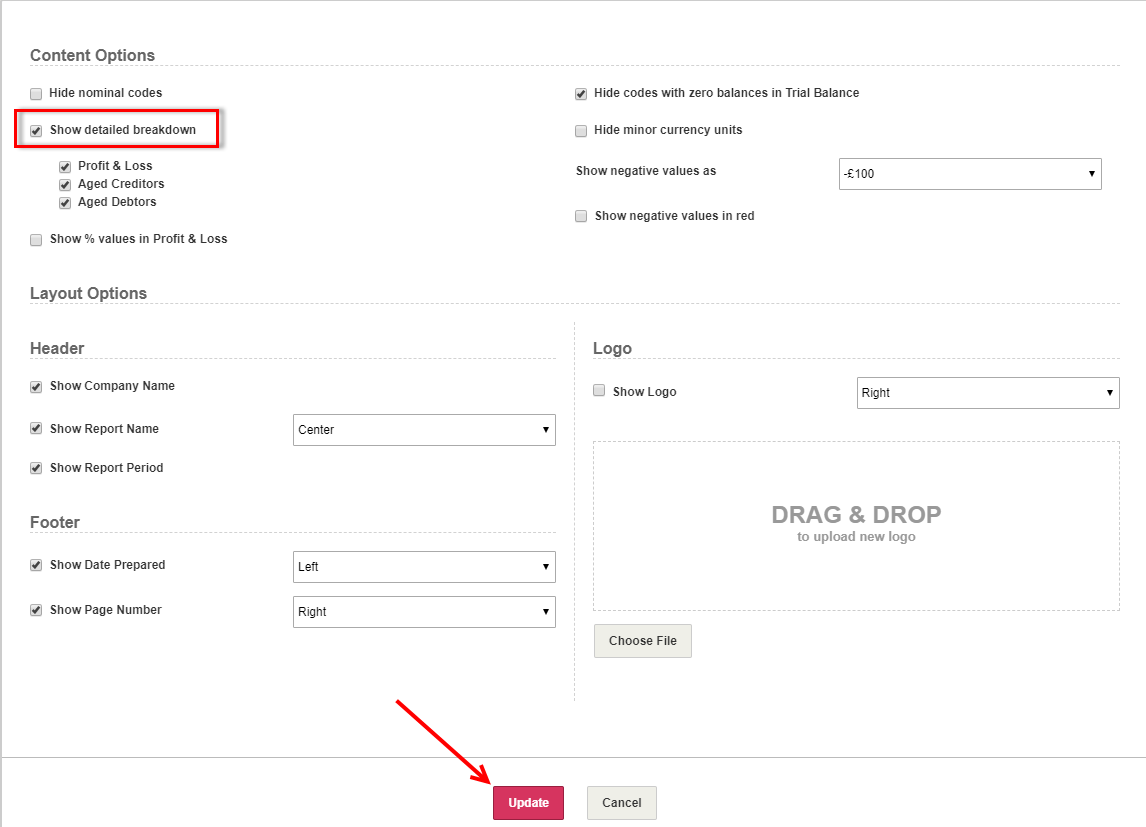Toggle the Profit & Loss breakdown checkbox
Image resolution: width=1146 pixels, height=827 pixels.
[x=65, y=167]
